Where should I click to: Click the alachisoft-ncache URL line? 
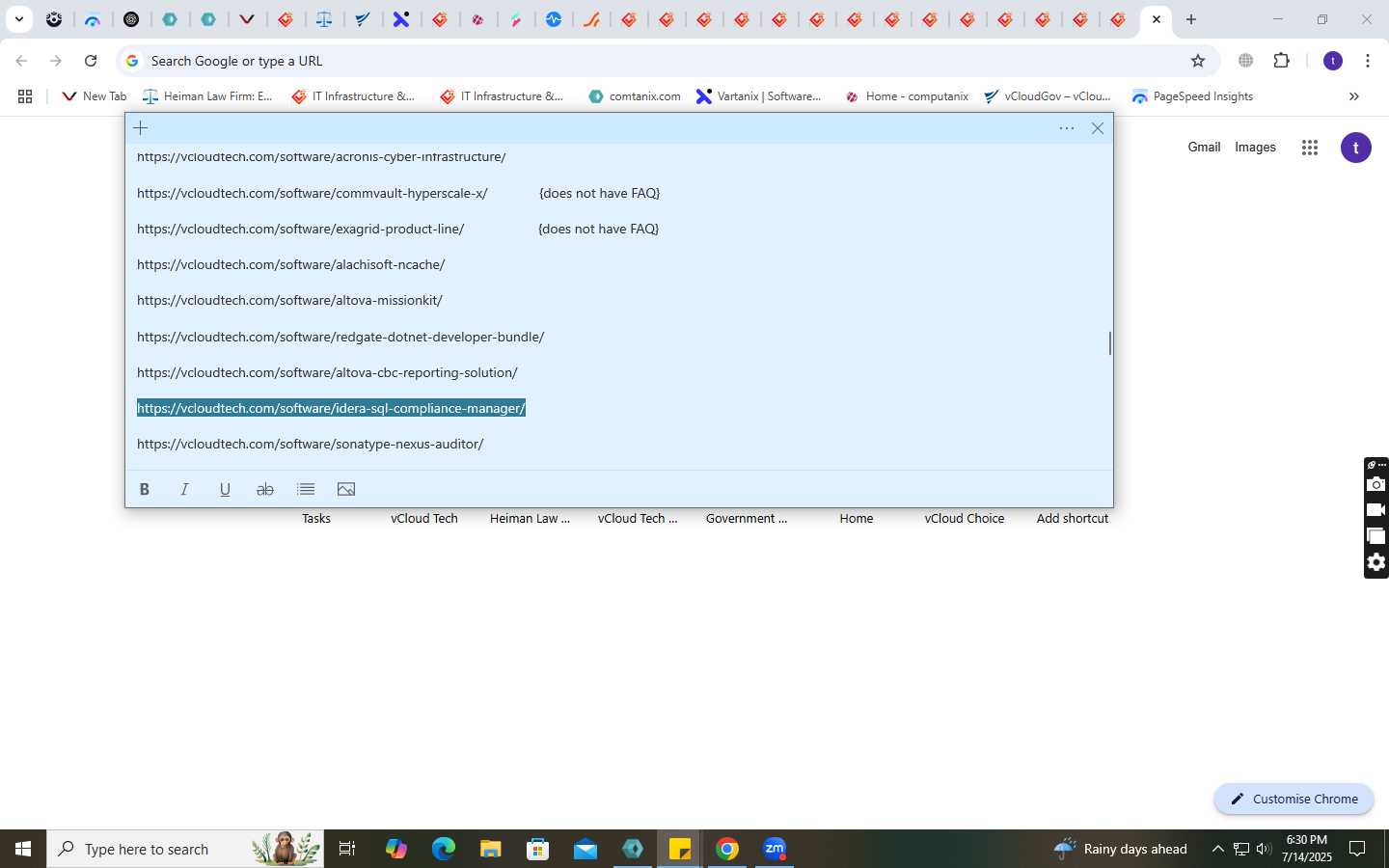click(290, 264)
